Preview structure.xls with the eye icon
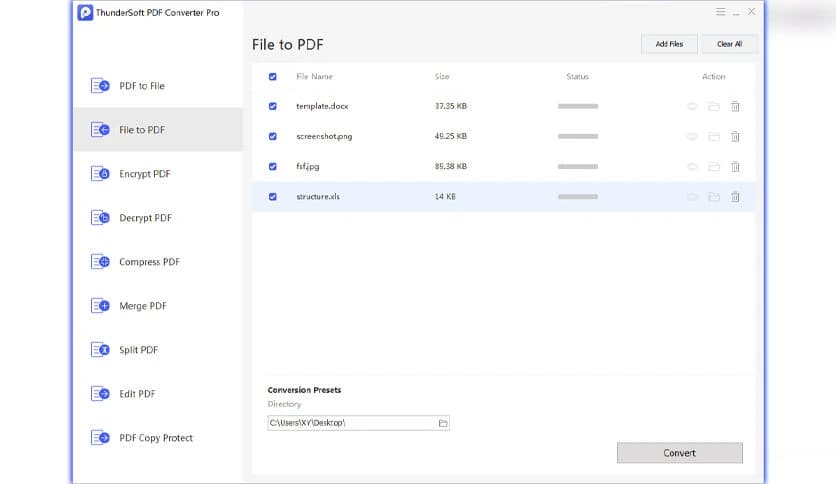Viewport: 836px width, 484px height. [692, 197]
